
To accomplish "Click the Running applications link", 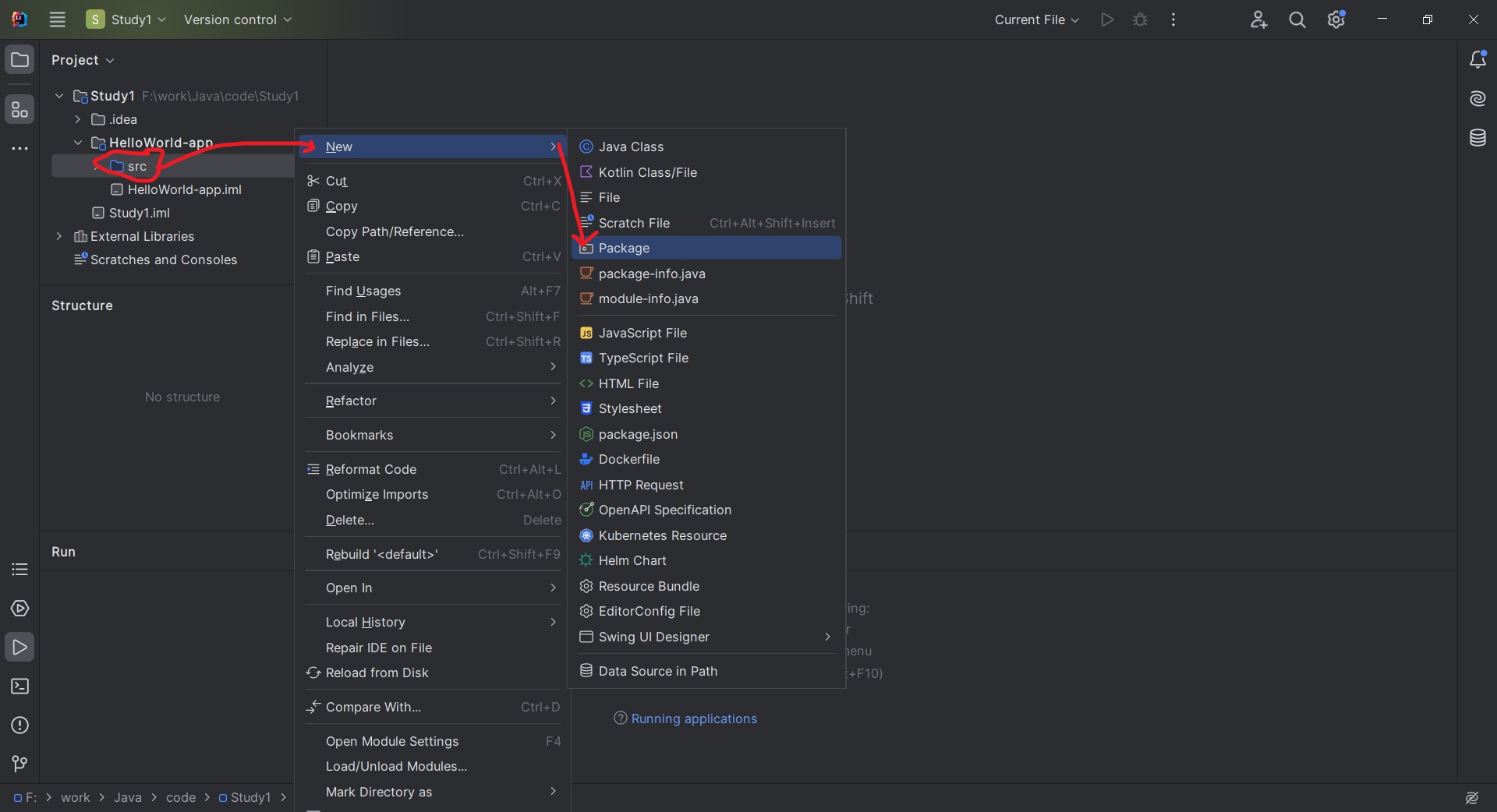I will click(x=694, y=718).
